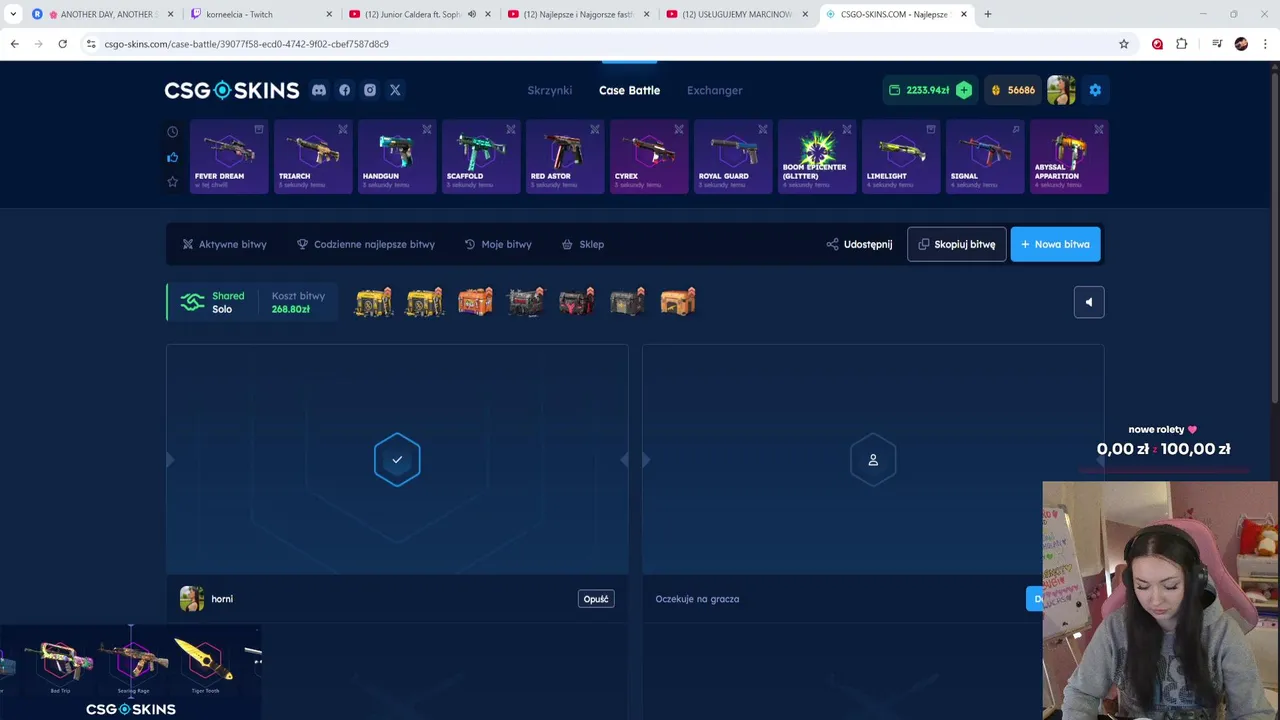Open the Chrome three-dot menu
The image size is (1280, 720).
pos(1266,44)
